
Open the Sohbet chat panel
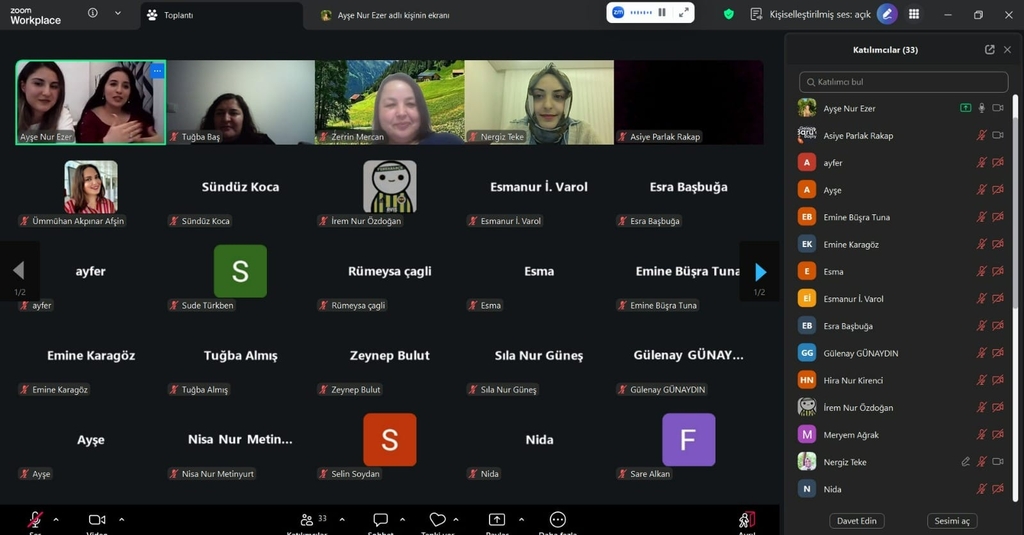(380, 520)
